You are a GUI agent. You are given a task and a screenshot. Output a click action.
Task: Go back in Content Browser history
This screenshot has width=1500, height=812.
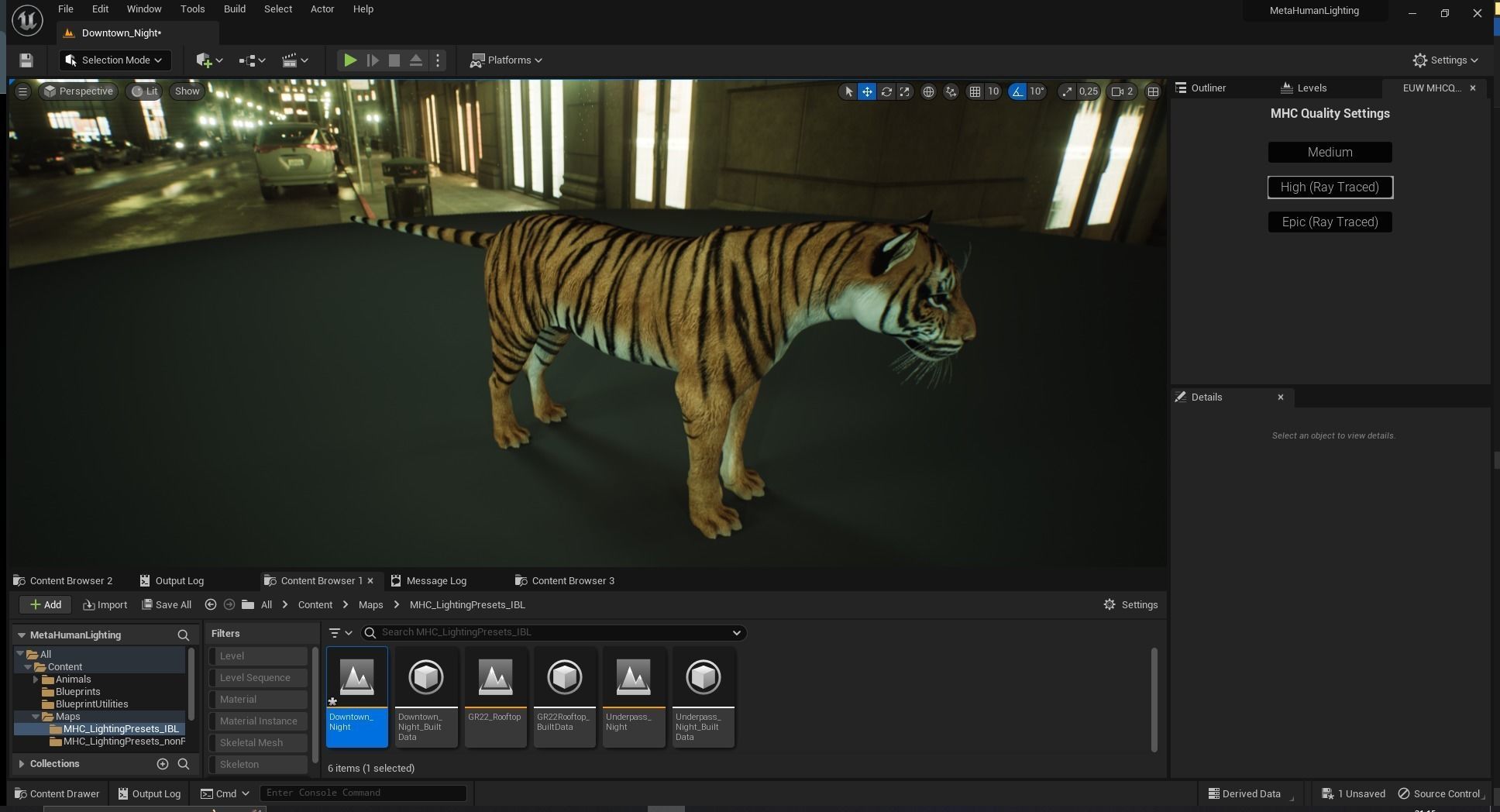tap(211, 605)
